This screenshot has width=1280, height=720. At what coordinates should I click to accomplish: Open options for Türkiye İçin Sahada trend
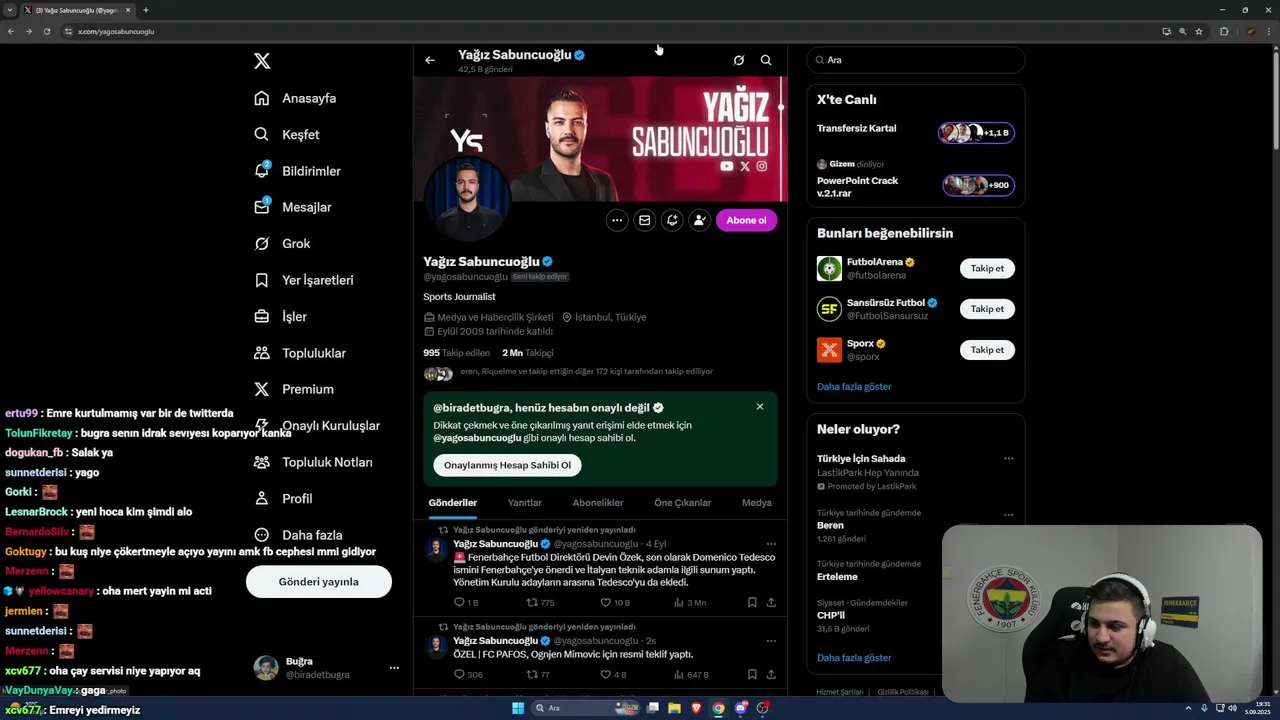point(1008,459)
